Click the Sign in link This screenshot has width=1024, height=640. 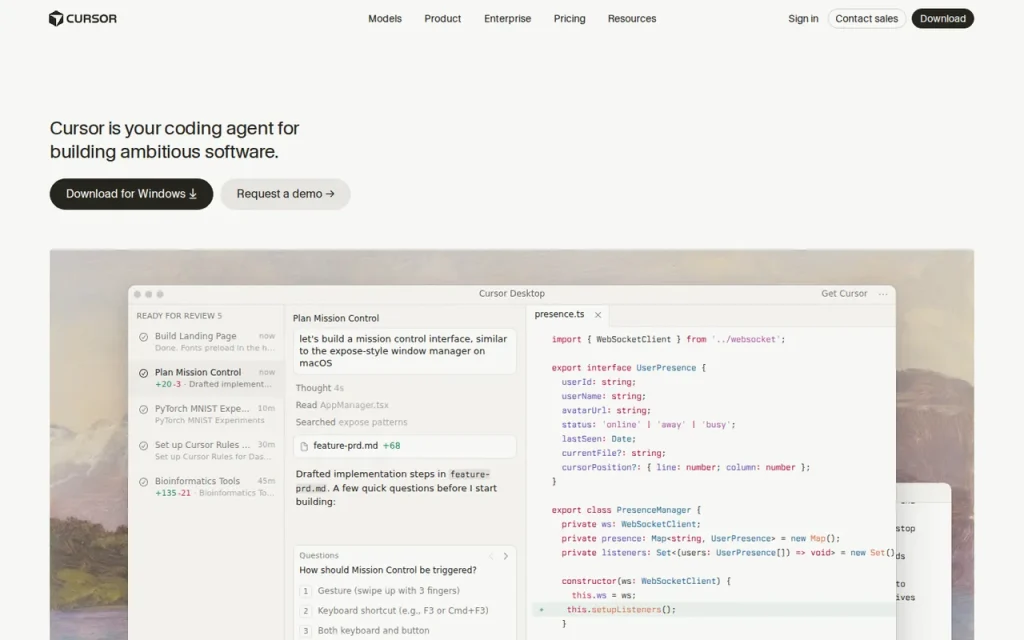click(x=803, y=19)
